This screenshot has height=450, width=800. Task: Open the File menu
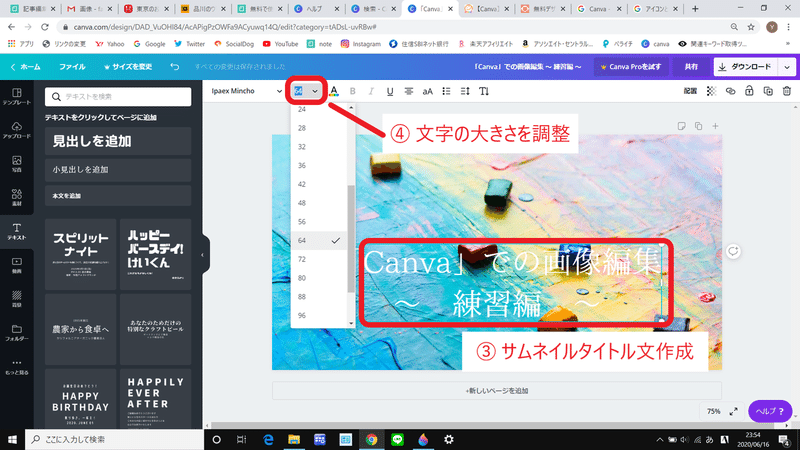point(72,67)
